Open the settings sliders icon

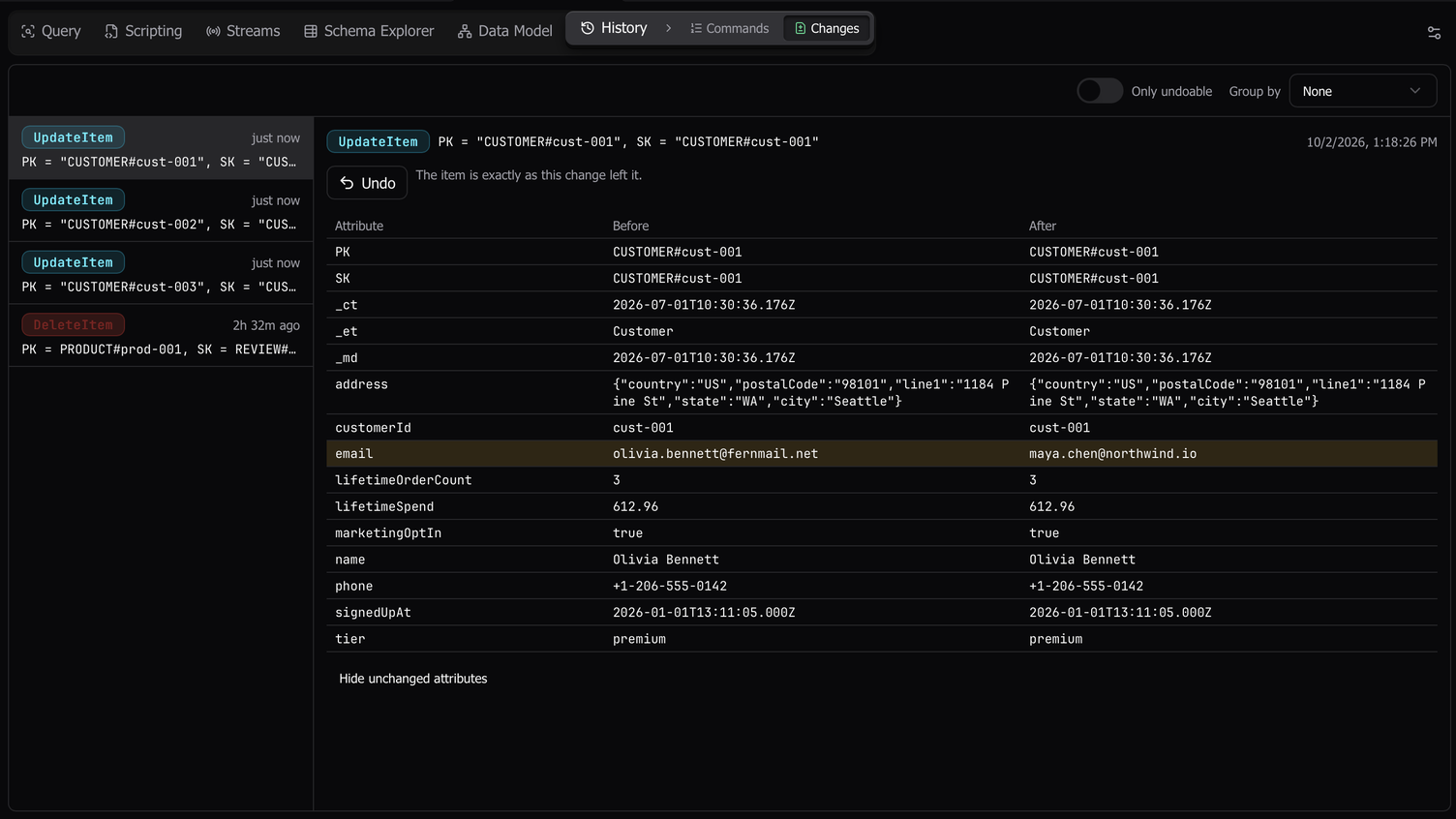coord(1434,32)
